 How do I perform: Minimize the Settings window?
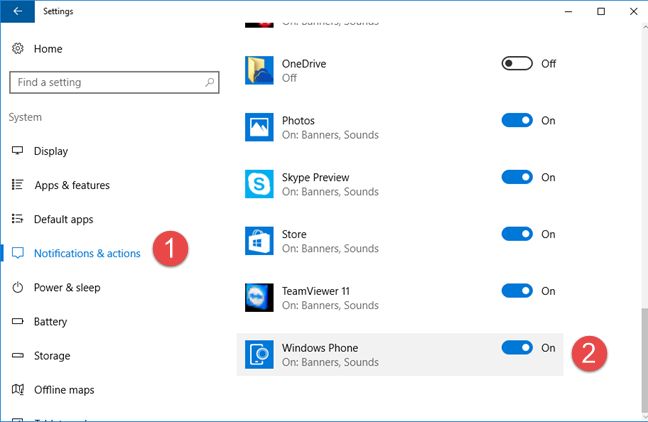point(569,11)
